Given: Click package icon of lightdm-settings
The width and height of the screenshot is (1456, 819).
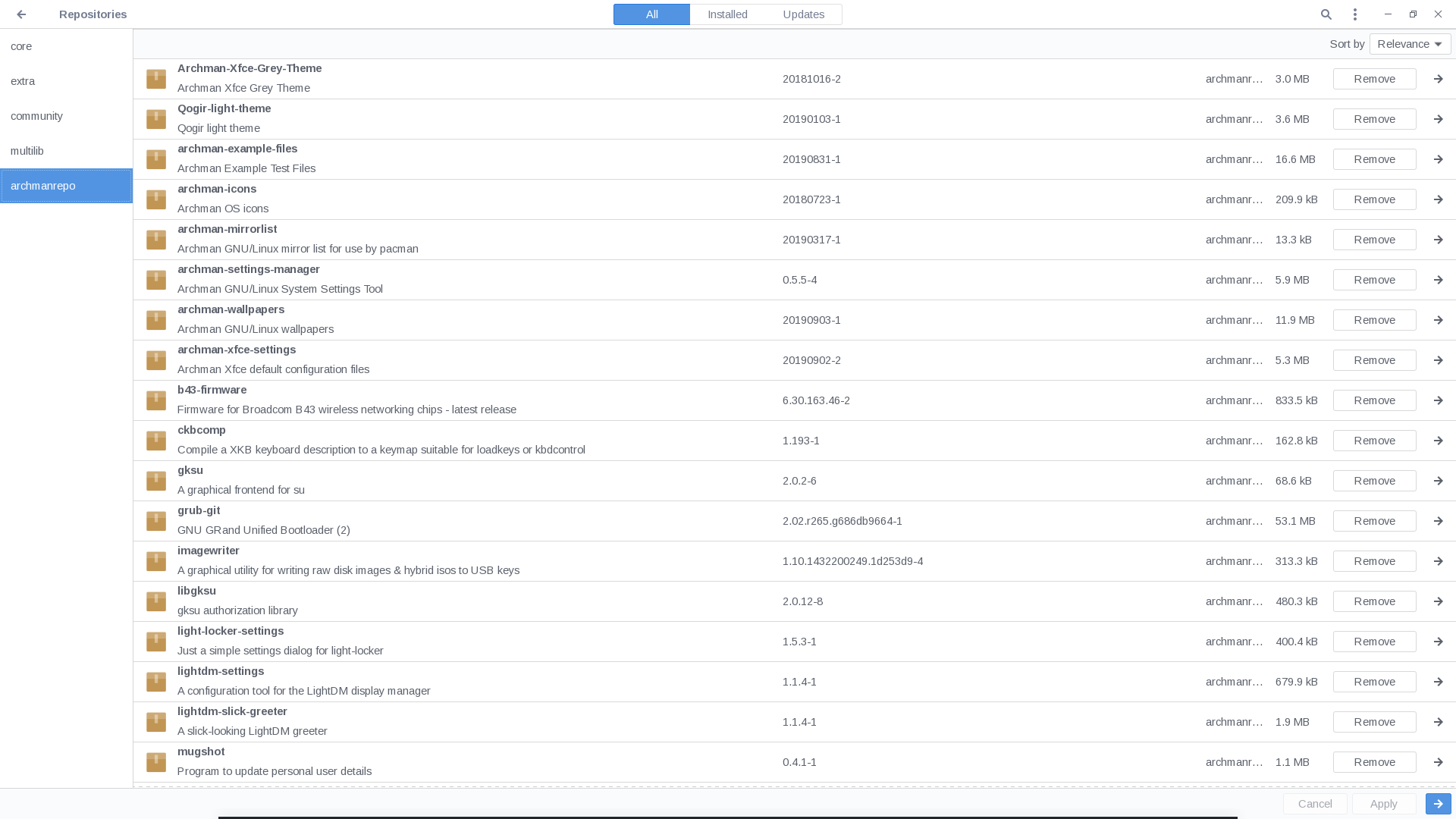Looking at the screenshot, I should coord(156,682).
